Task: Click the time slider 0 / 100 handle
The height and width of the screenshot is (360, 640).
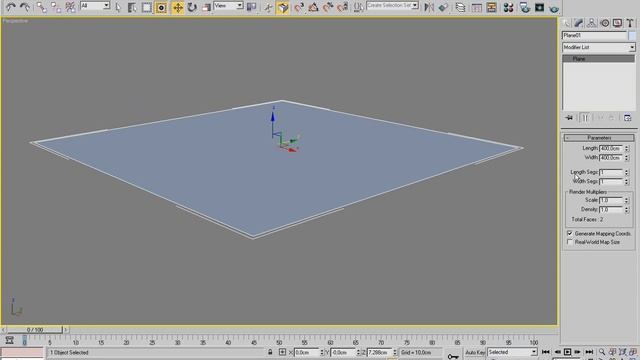Action: [35, 329]
